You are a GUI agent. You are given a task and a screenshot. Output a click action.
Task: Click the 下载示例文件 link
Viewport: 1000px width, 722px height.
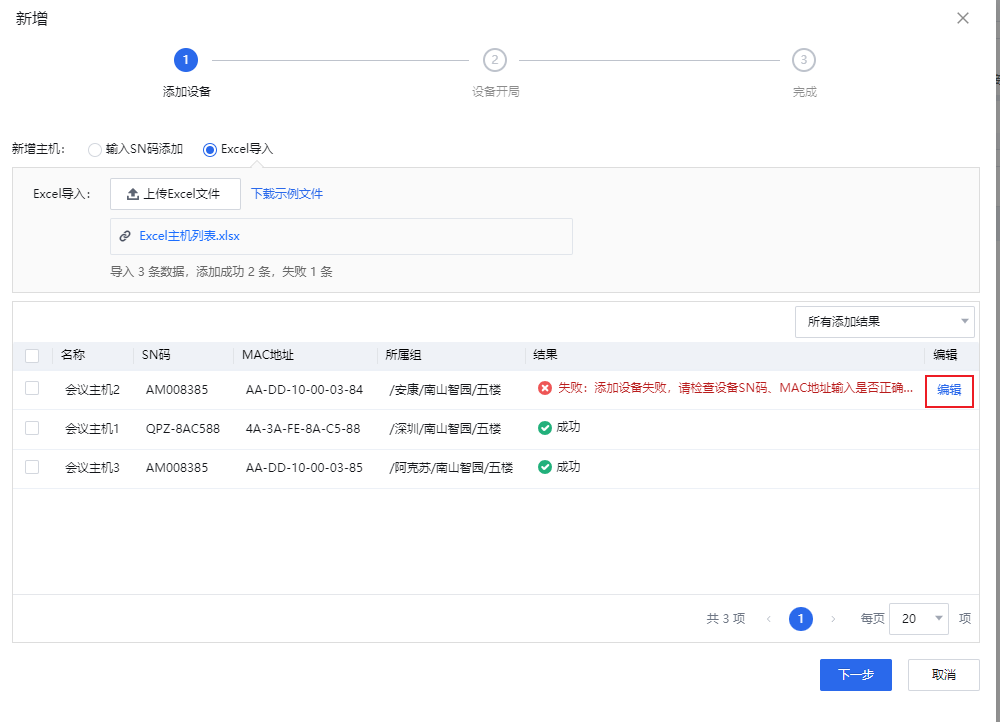pyautogui.click(x=287, y=194)
